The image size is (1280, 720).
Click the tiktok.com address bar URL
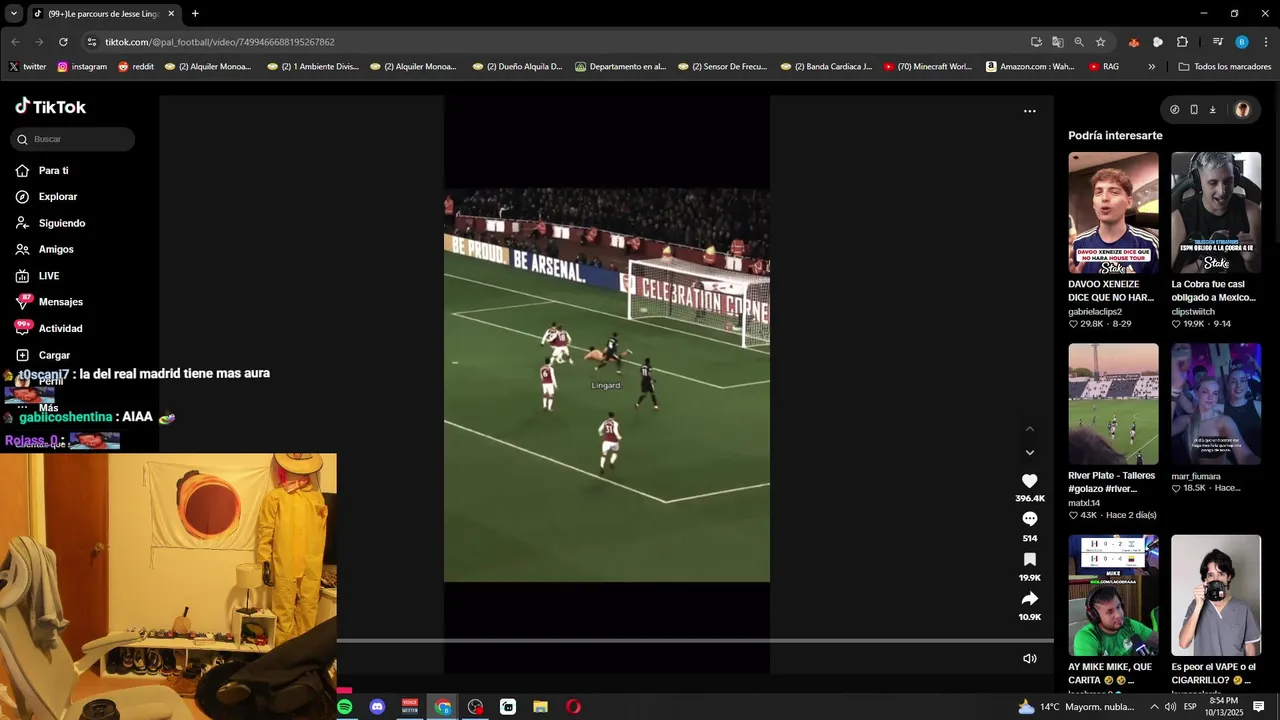[x=220, y=42]
